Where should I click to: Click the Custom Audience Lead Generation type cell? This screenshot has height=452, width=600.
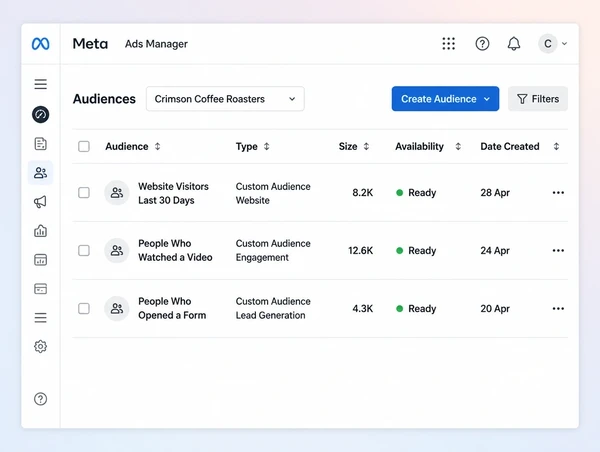point(273,308)
